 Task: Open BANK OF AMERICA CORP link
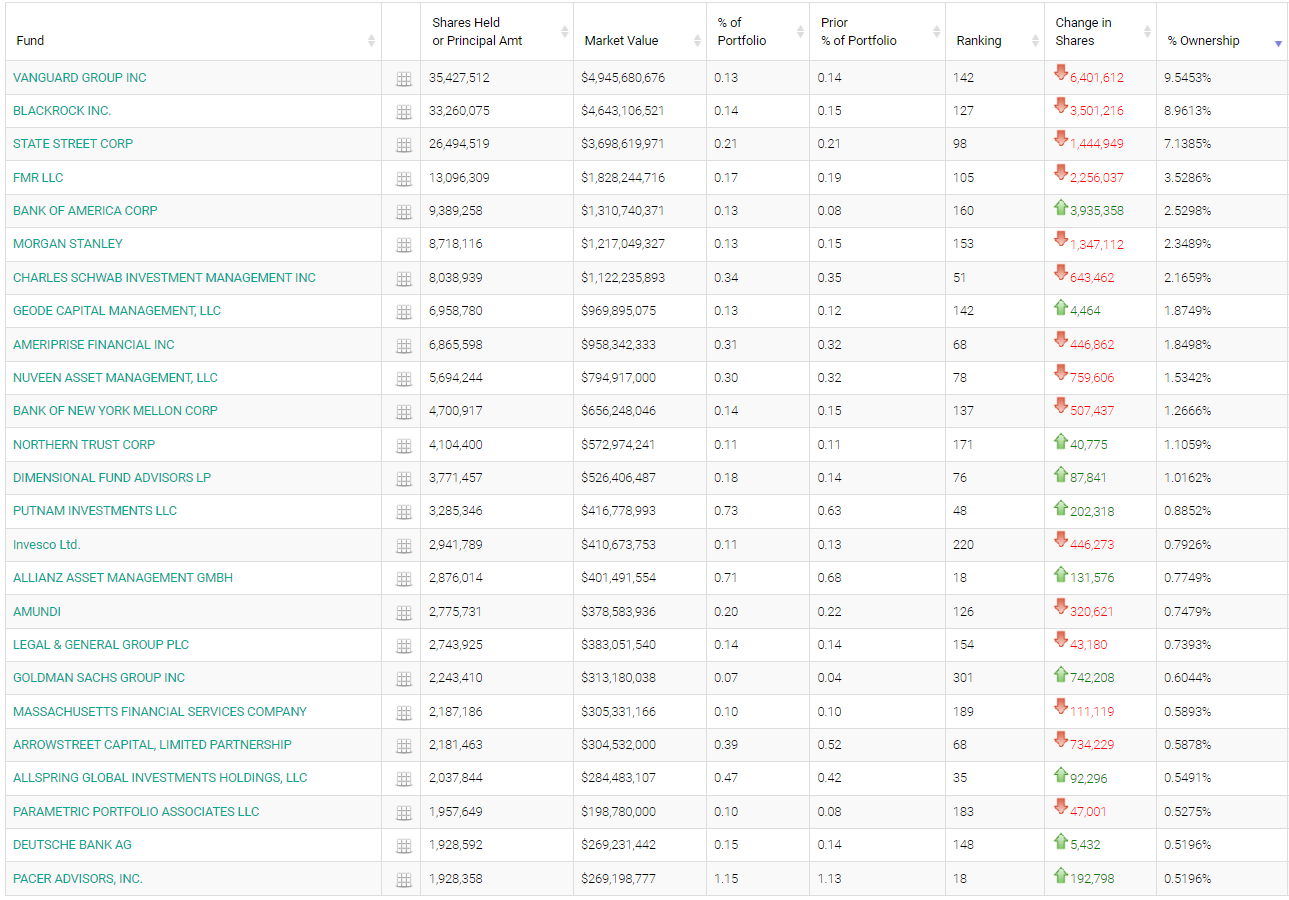(x=85, y=211)
